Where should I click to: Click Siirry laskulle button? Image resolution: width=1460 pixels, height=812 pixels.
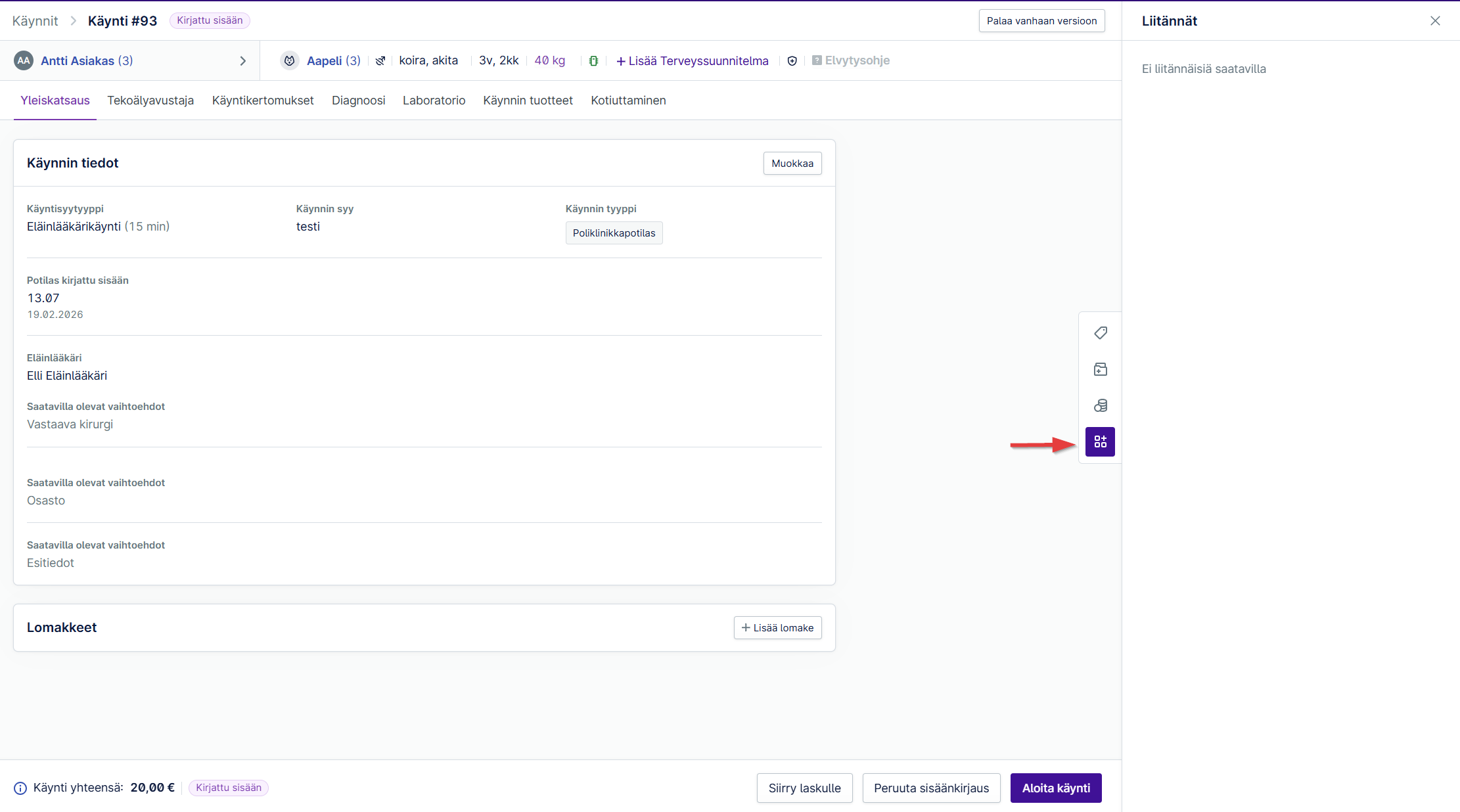(804, 788)
